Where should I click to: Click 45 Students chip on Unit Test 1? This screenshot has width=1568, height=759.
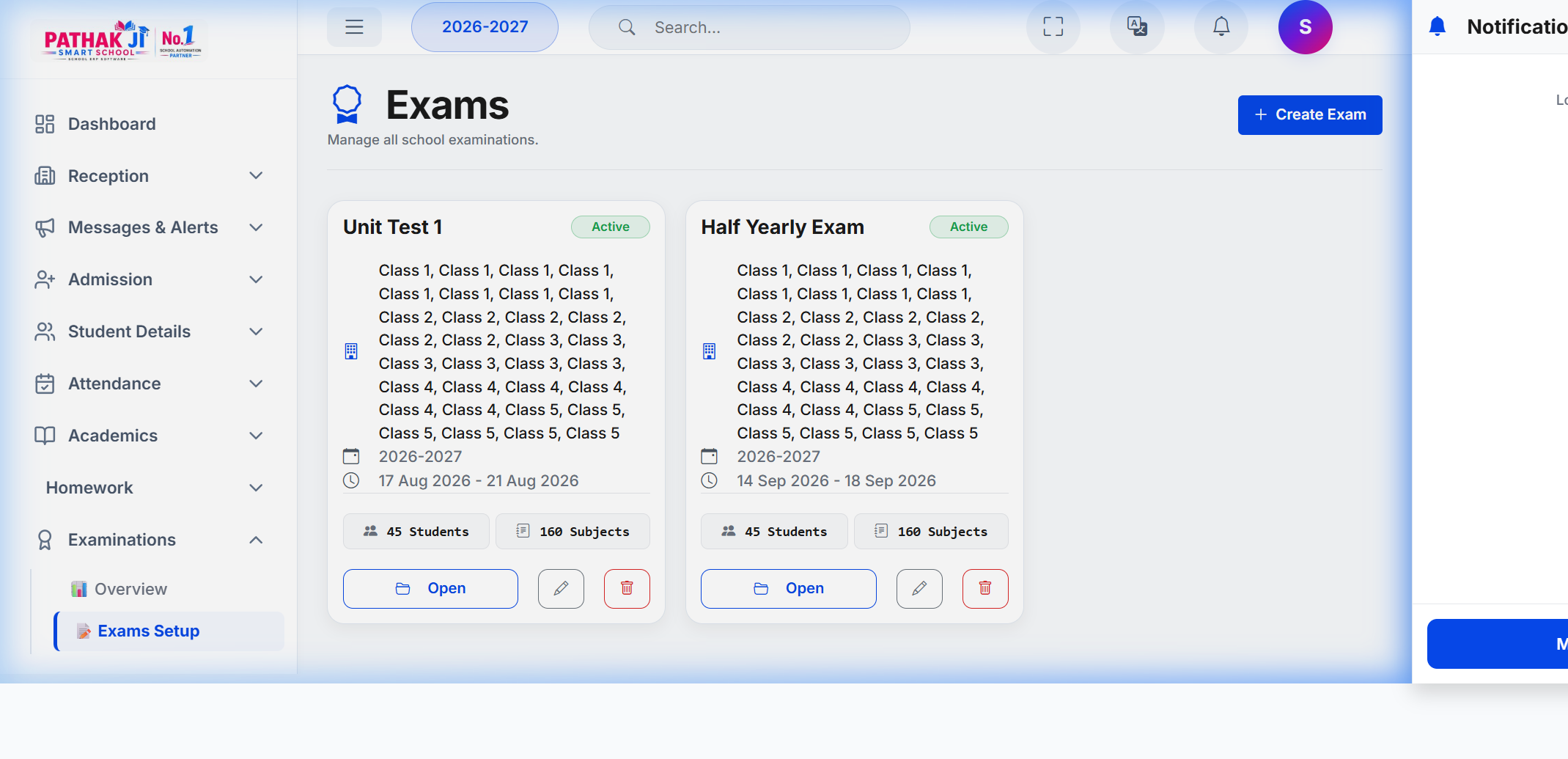coord(416,532)
